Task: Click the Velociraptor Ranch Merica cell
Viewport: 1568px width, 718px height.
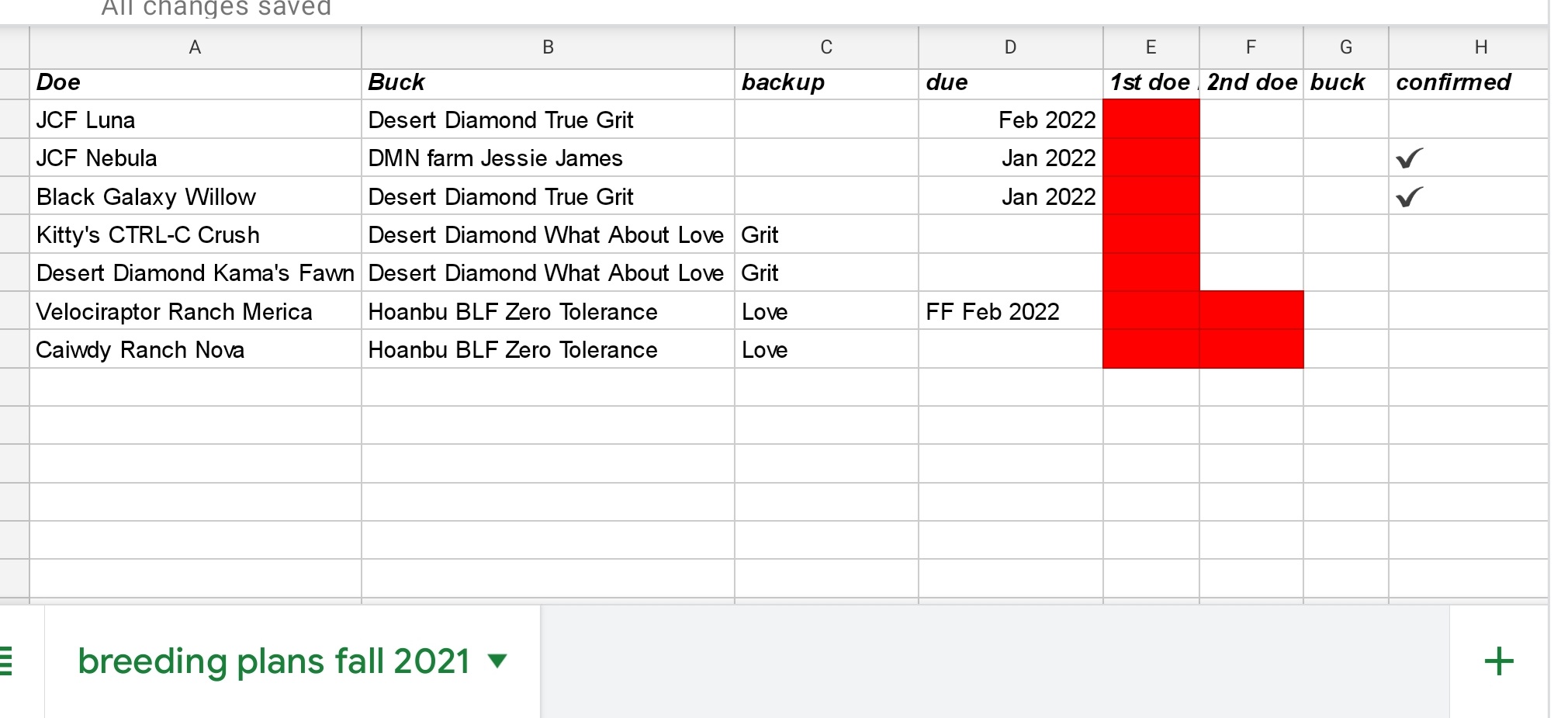Action: pyautogui.click(x=195, y=311)
